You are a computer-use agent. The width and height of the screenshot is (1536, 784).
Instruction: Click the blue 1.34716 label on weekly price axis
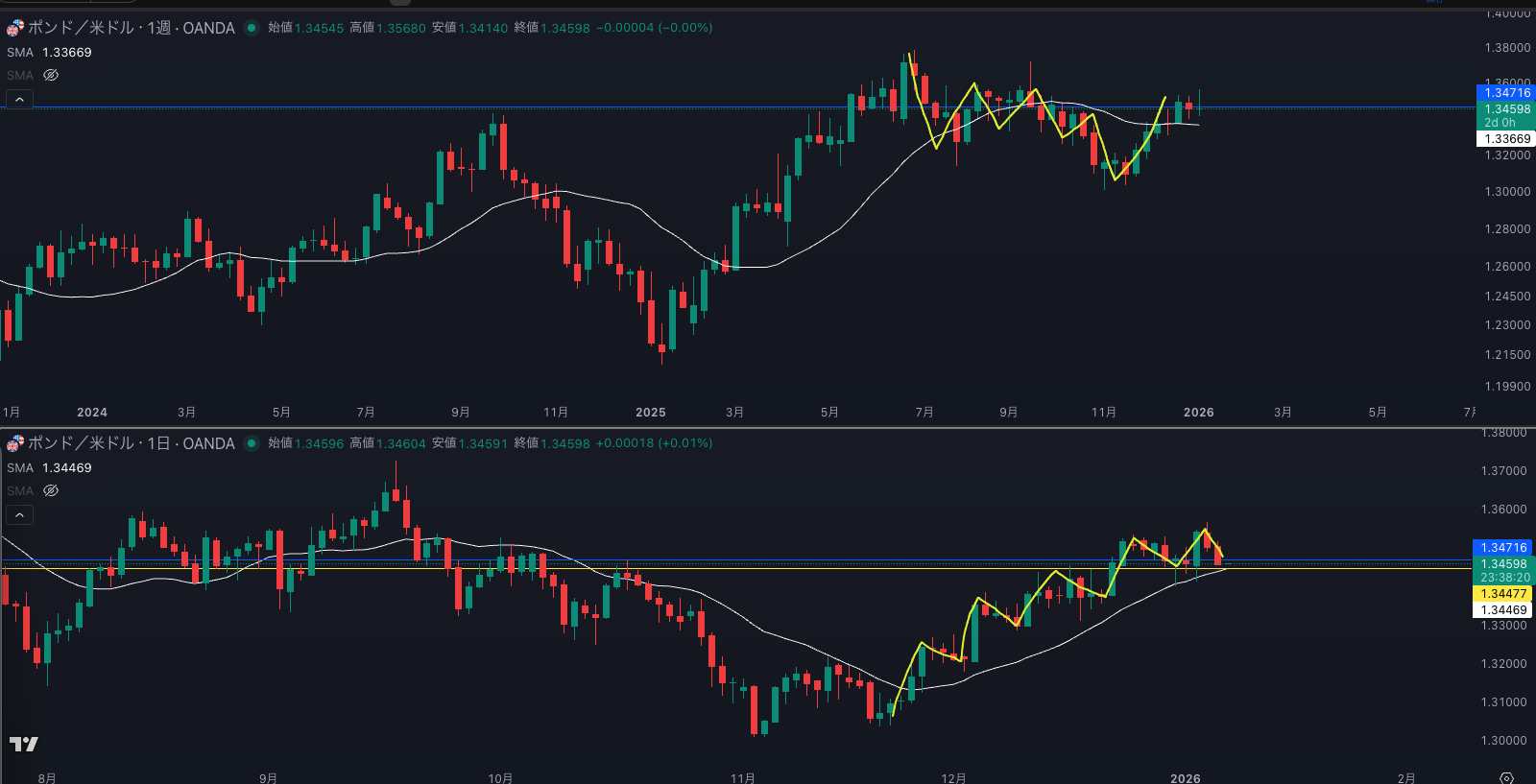[x=1506, y=93]
